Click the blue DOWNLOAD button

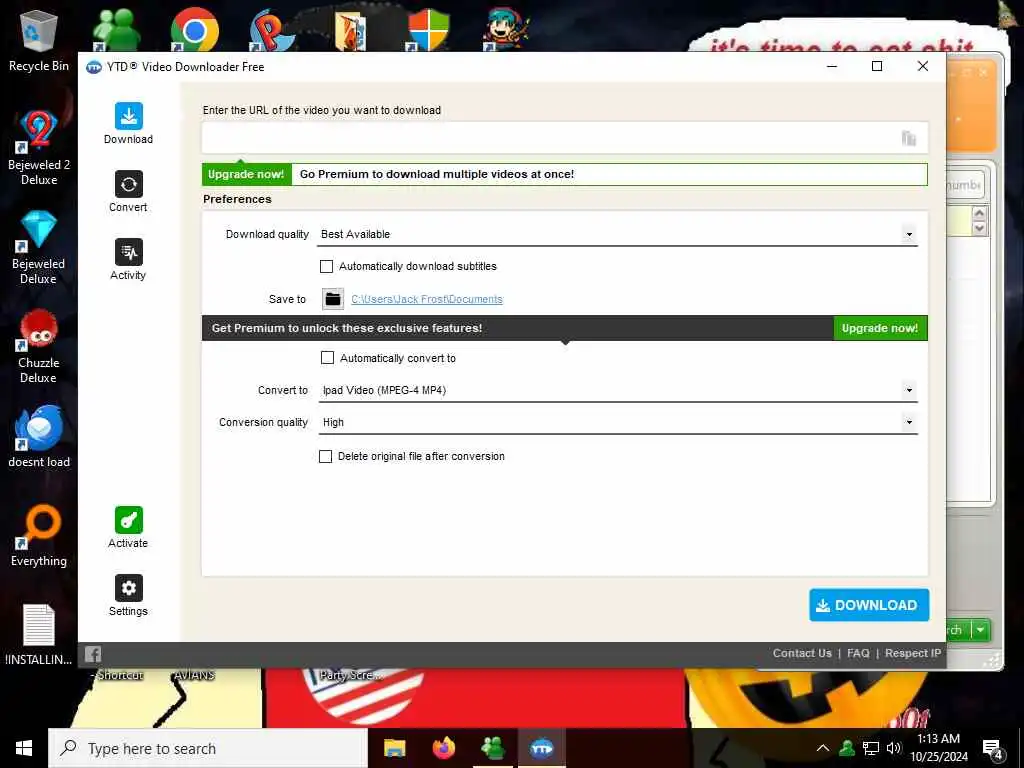[869, 605]
